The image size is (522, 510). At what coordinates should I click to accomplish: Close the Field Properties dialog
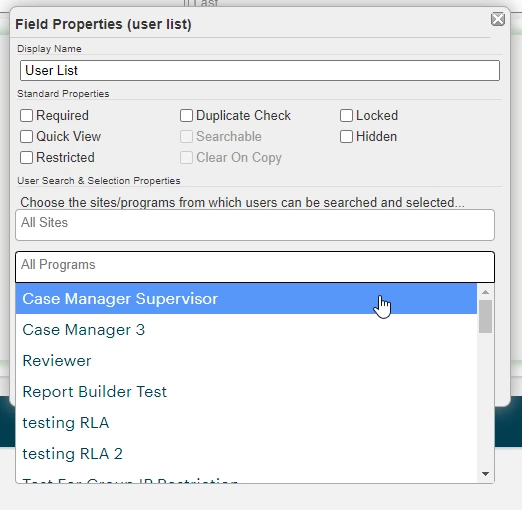[x=498, y=19]
